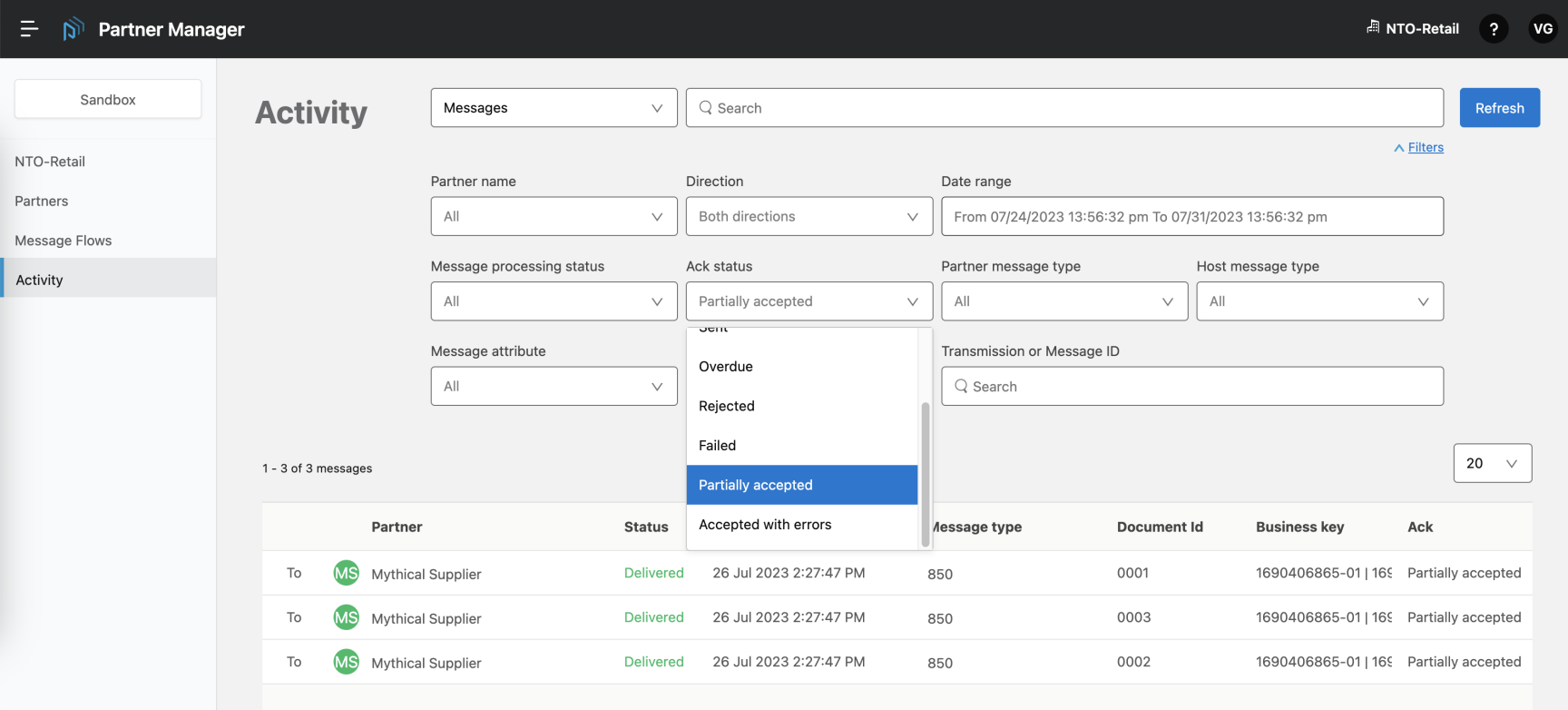Click the Partner Manager logo icon
Viewport: 1568px width, 710px height.
pos(73,29)
